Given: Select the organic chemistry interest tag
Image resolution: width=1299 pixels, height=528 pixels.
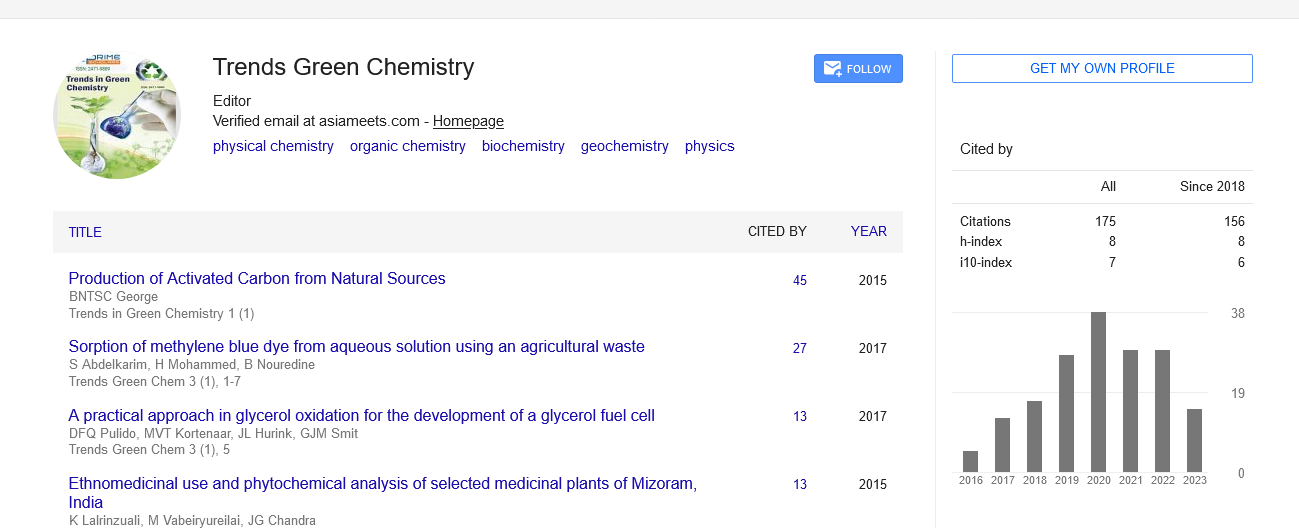Looking at the screenshot, I should [x=407, y=146].
